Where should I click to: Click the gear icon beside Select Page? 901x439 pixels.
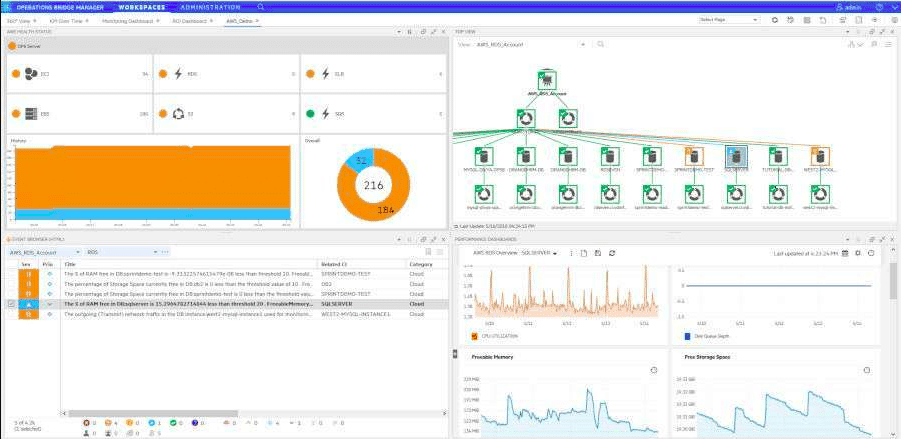point(775,20)
